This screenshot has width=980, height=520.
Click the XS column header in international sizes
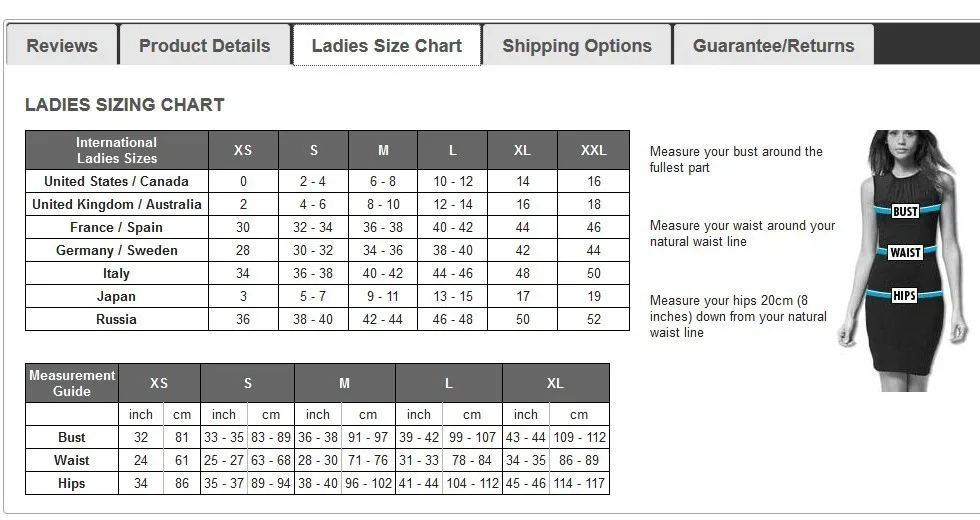click(243, 150)
